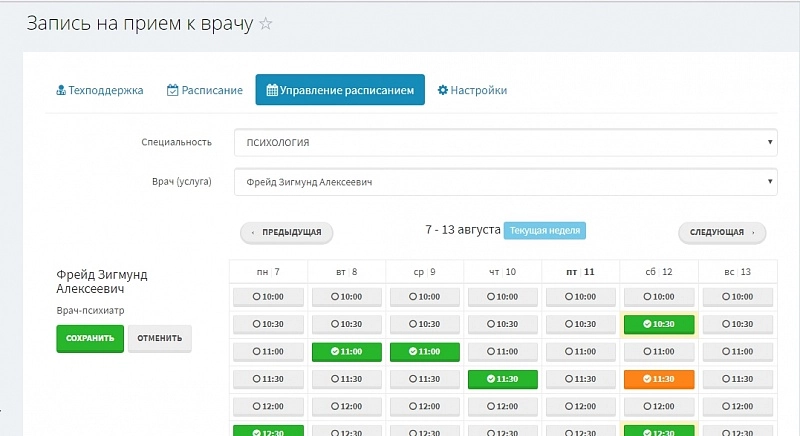Switch to the Расписание tab
Viewport: 800px width, 436px height.
click(205, 90)
